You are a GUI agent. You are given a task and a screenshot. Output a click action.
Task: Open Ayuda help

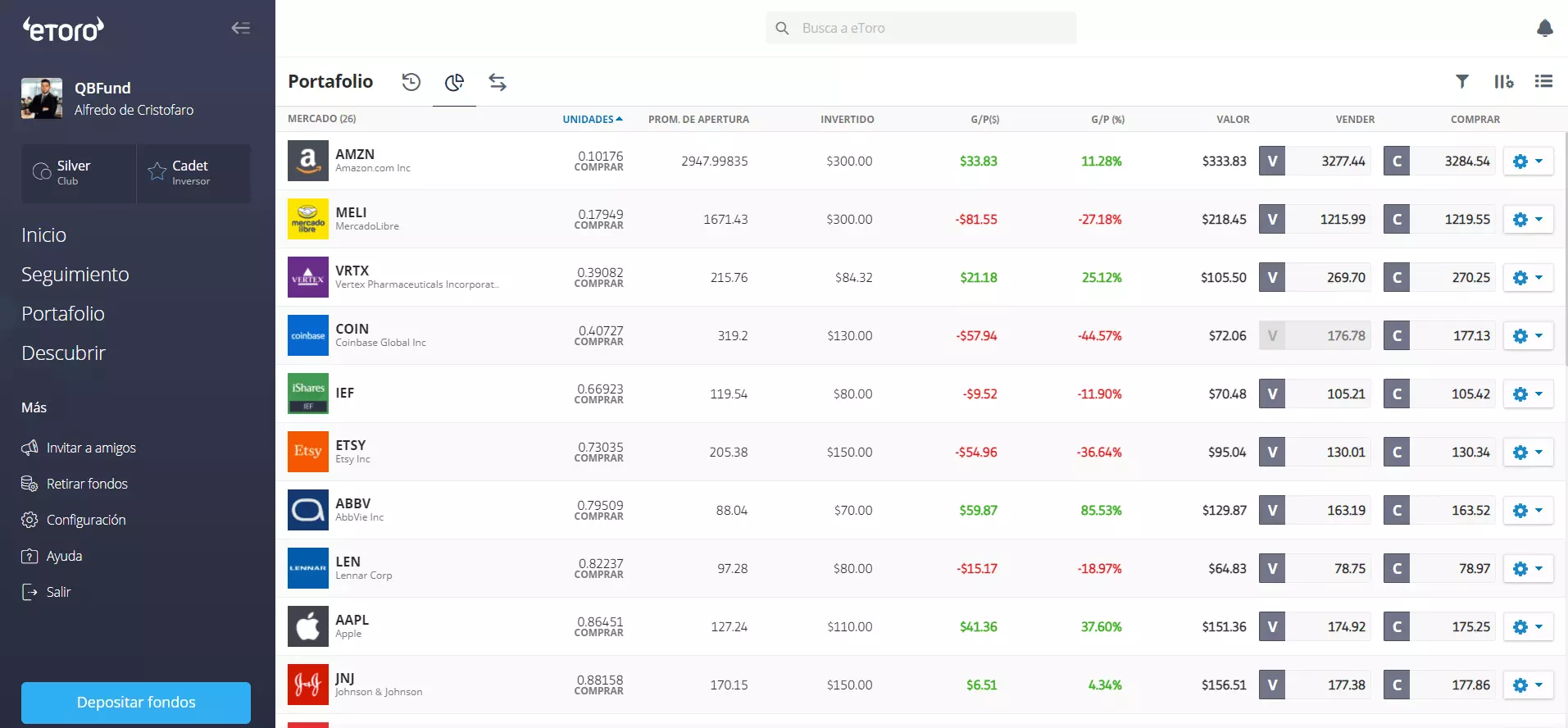[x=52, y=556]
